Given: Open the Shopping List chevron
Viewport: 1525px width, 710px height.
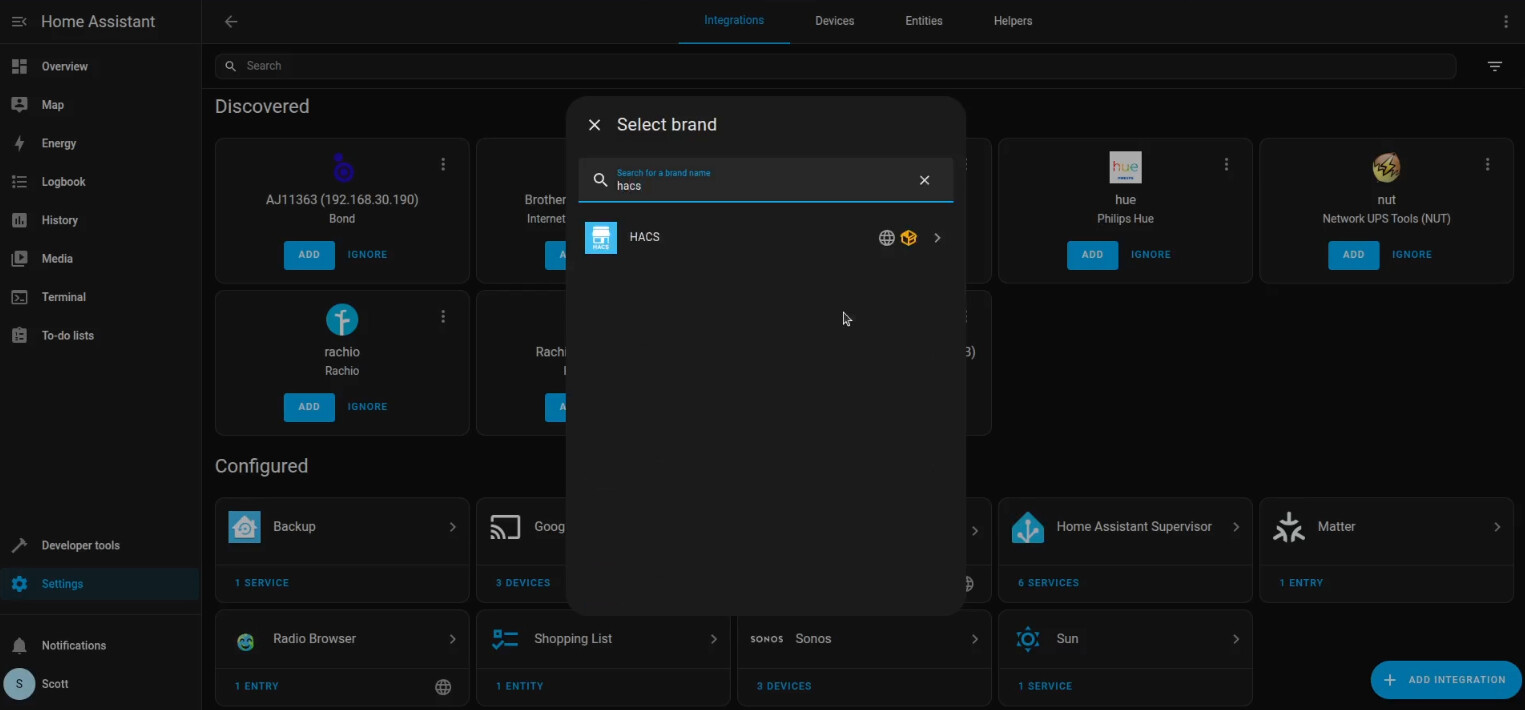Looking at the screenshot, I should (713, 639).
